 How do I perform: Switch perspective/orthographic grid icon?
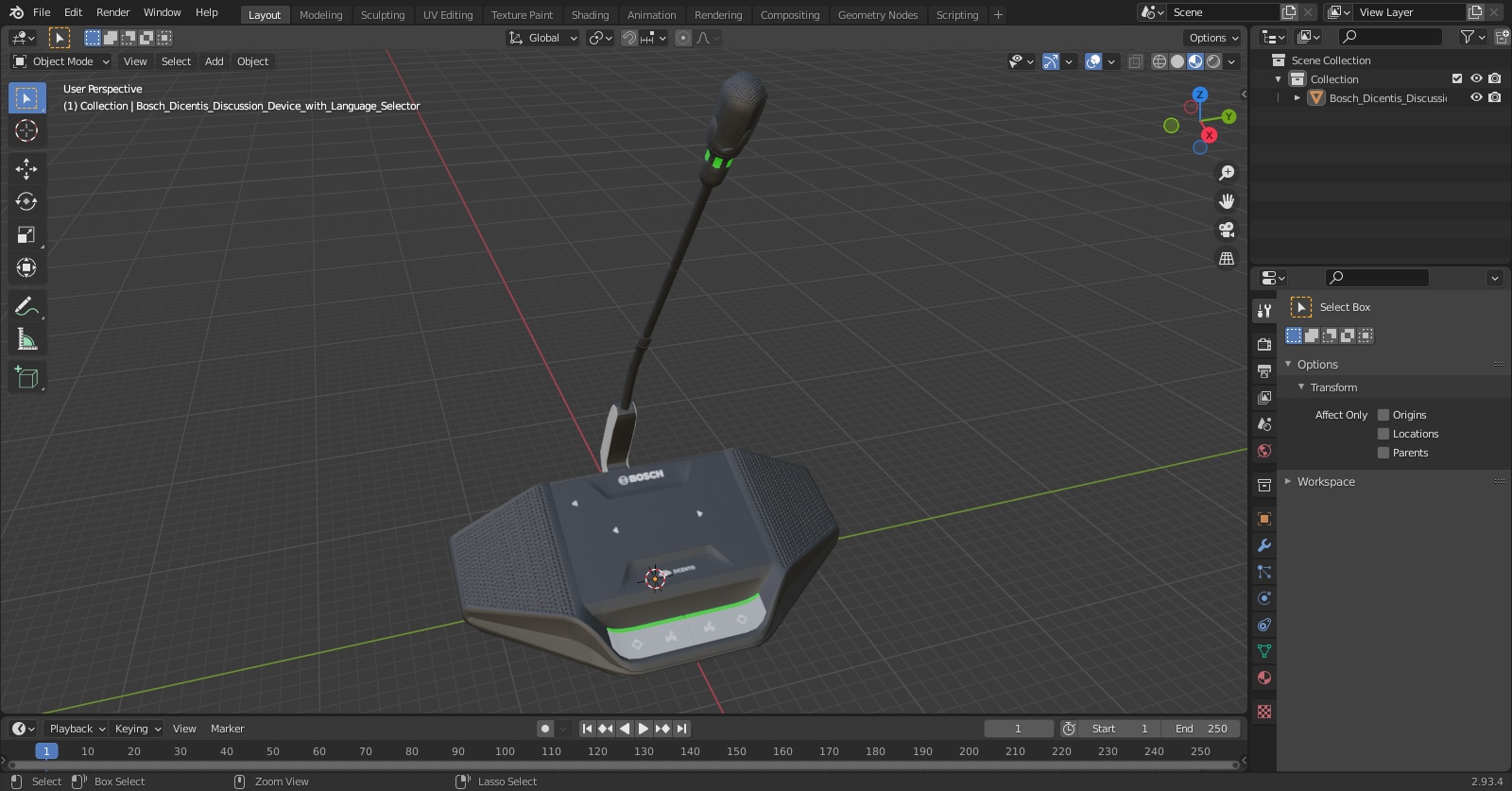click(1227, 258)
